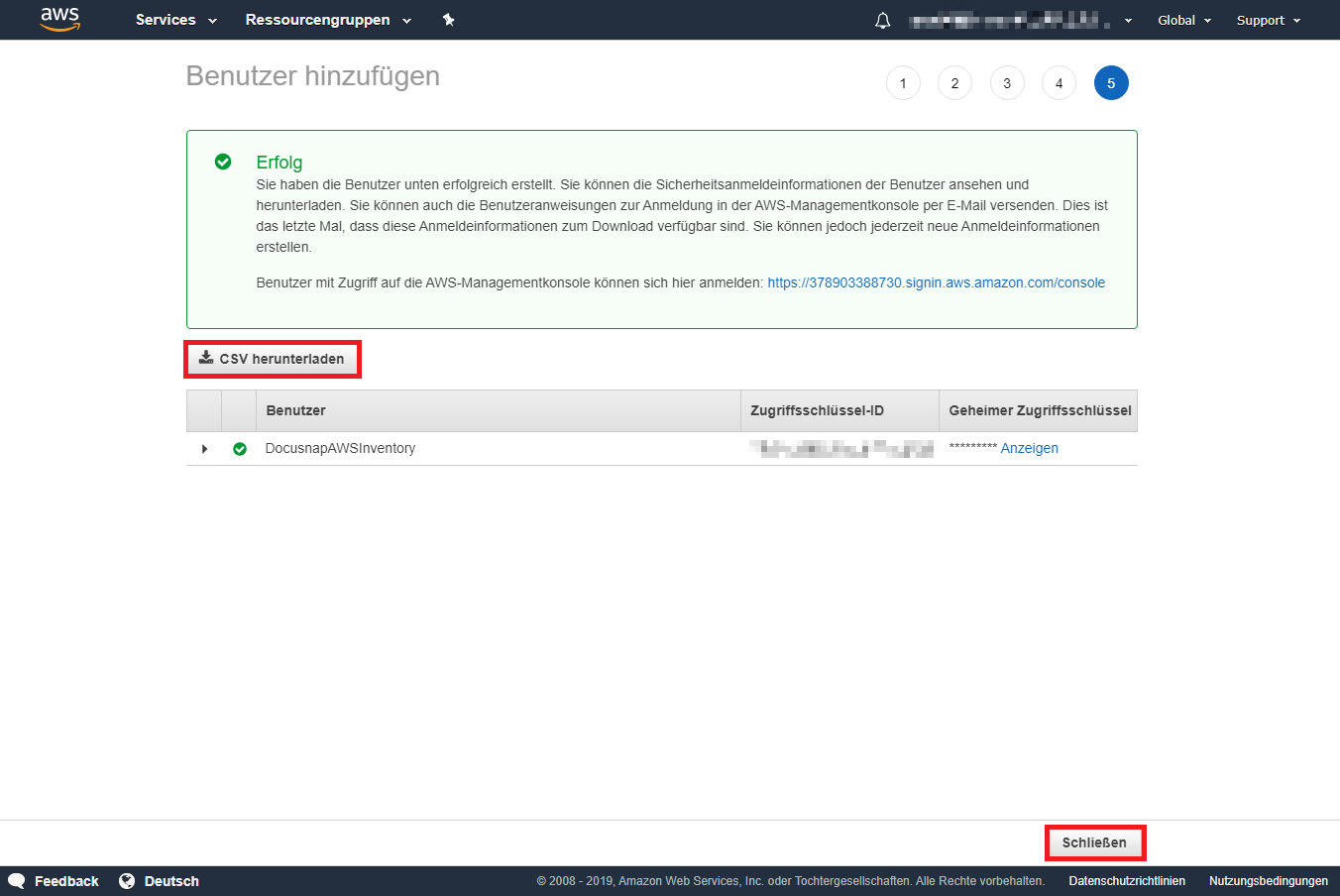
Task: Click the blurred access key ID cell
Action: 841,449
